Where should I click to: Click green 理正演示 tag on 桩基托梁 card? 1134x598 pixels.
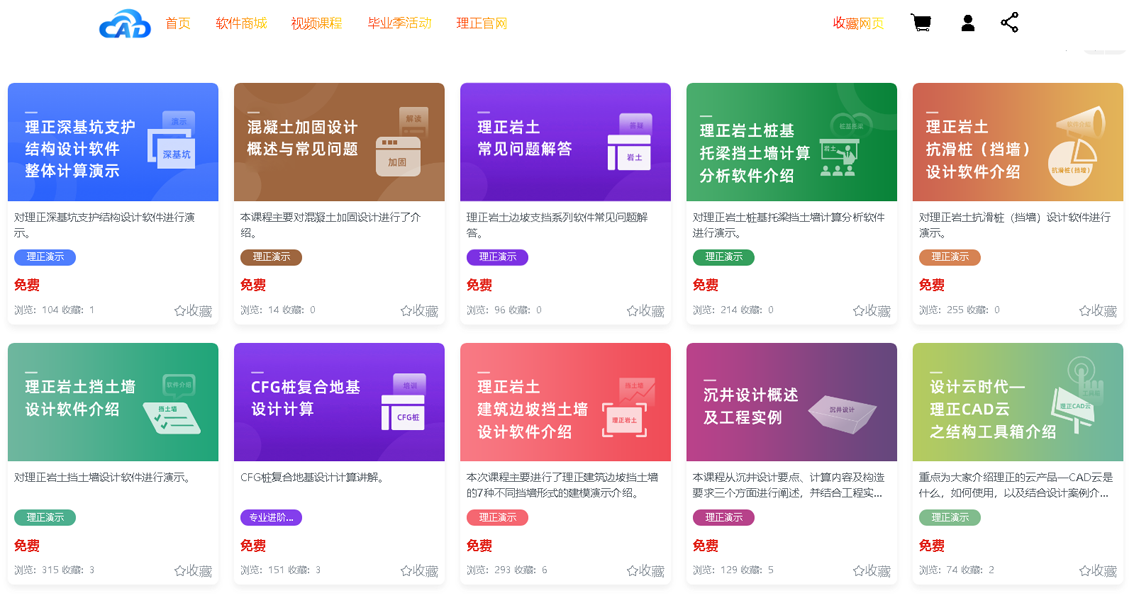[724, 257]
